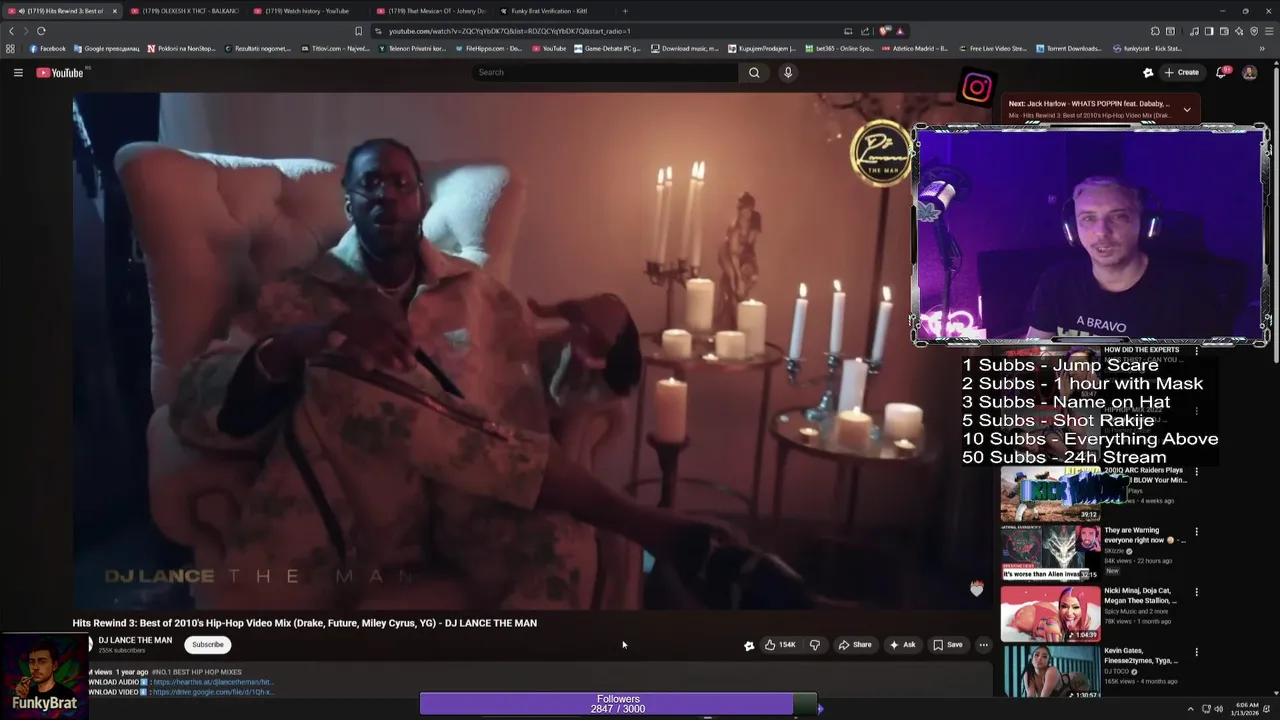Viewport: 1280px width, 720px height.
Task: Open the Brave Rewards triangle icon
Action: coord(900,31)
